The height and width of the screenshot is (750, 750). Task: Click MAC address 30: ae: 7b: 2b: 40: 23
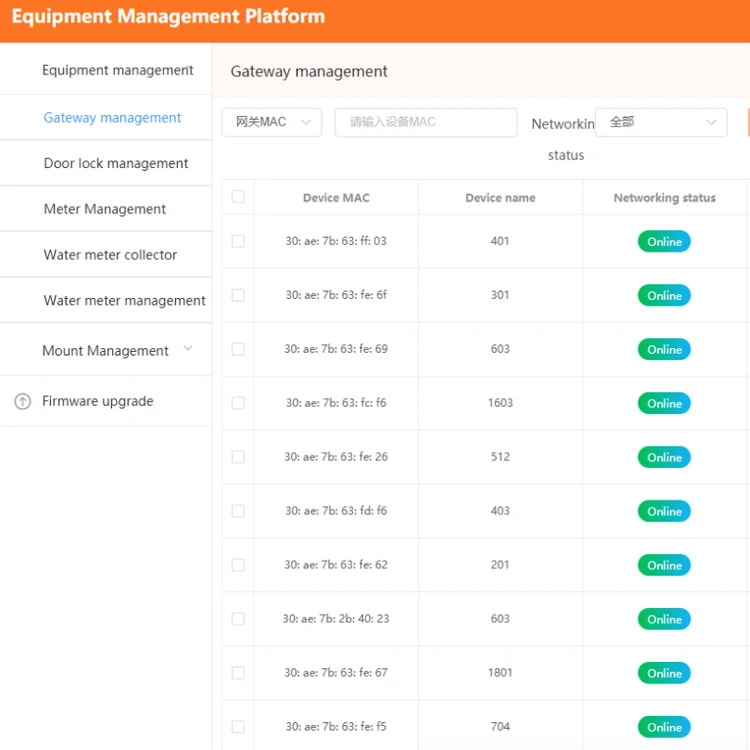pos(336,619)
